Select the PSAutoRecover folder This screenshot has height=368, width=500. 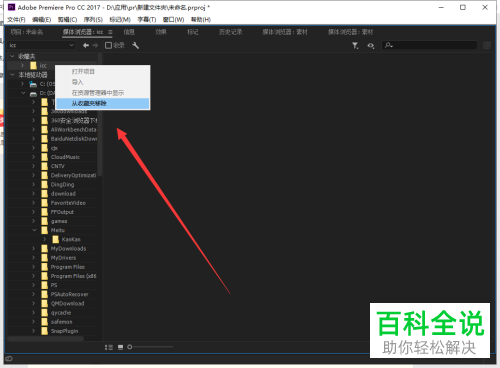pos(69,294)
